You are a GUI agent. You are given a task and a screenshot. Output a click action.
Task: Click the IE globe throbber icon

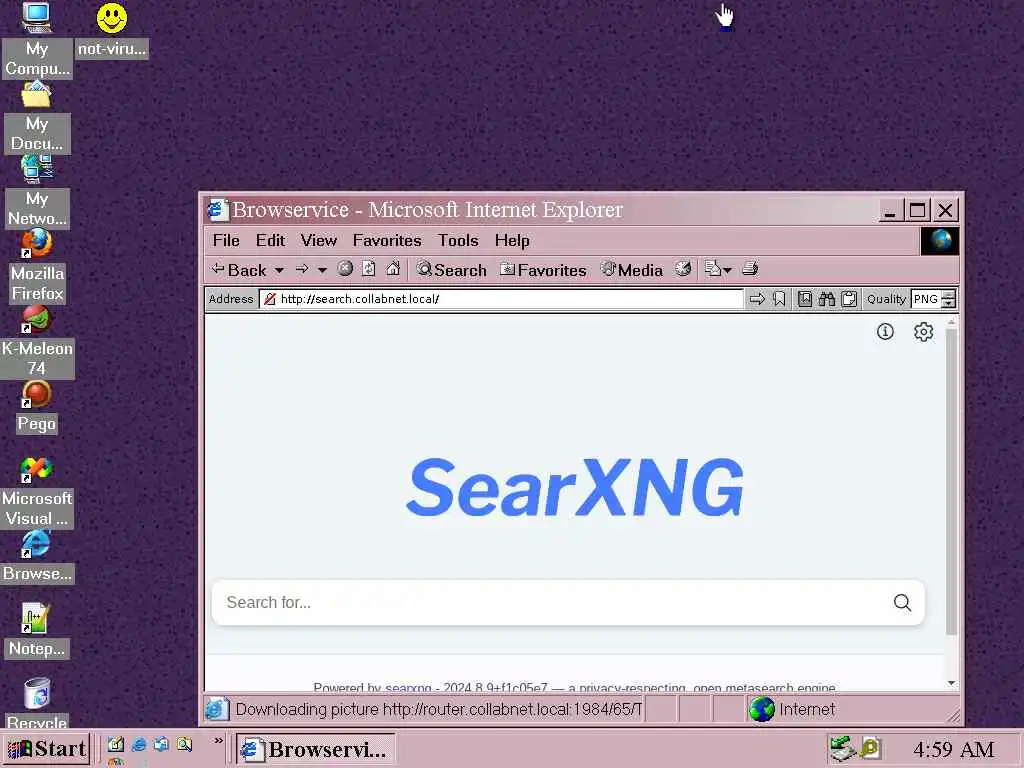(x=940, y=240)
